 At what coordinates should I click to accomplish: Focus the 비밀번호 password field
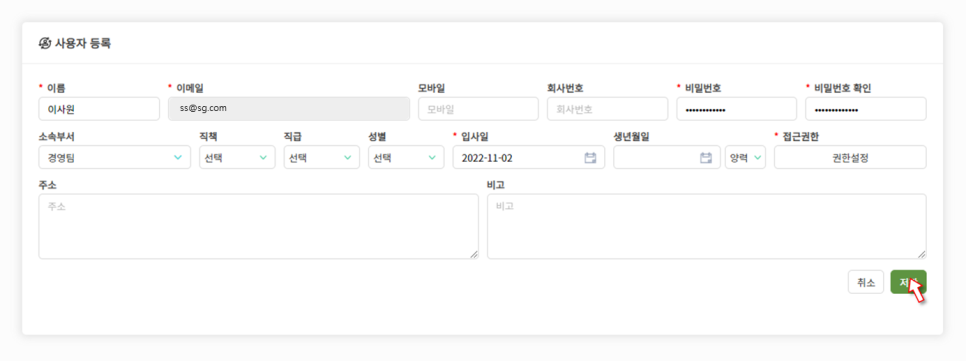pyautogui.click(x=737, y=109)
